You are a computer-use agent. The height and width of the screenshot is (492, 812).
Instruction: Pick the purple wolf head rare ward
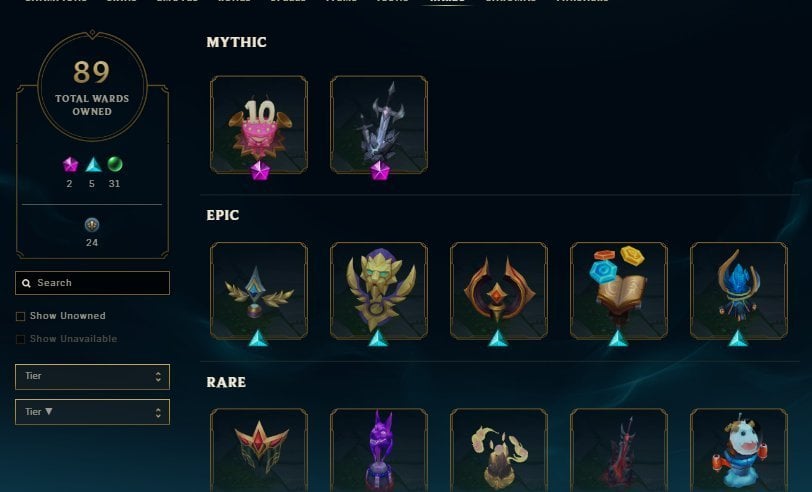379,450
